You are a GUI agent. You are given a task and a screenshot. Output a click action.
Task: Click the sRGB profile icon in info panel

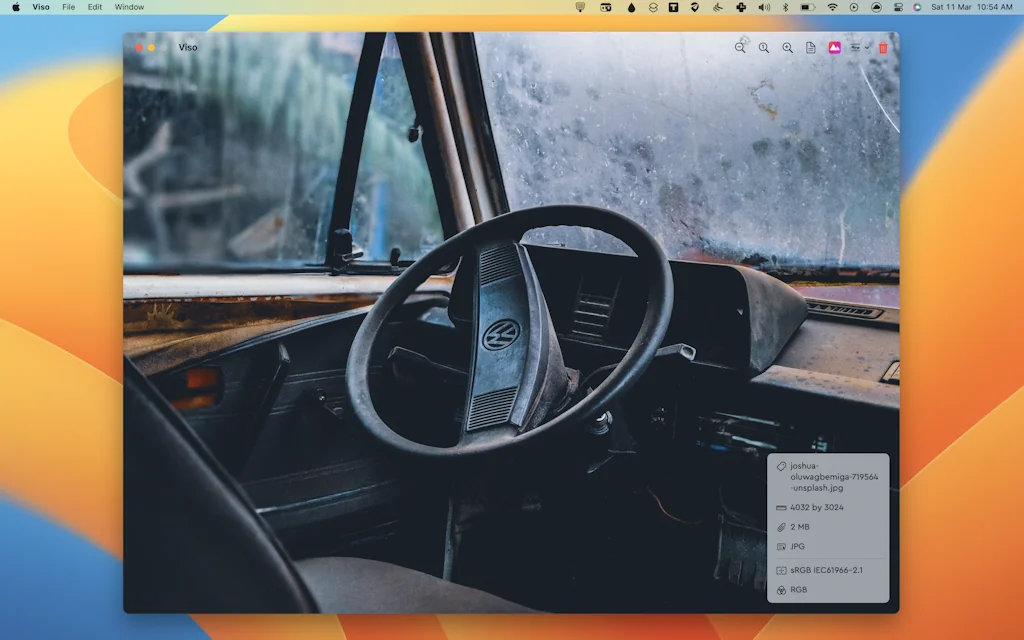click(781, 570)
